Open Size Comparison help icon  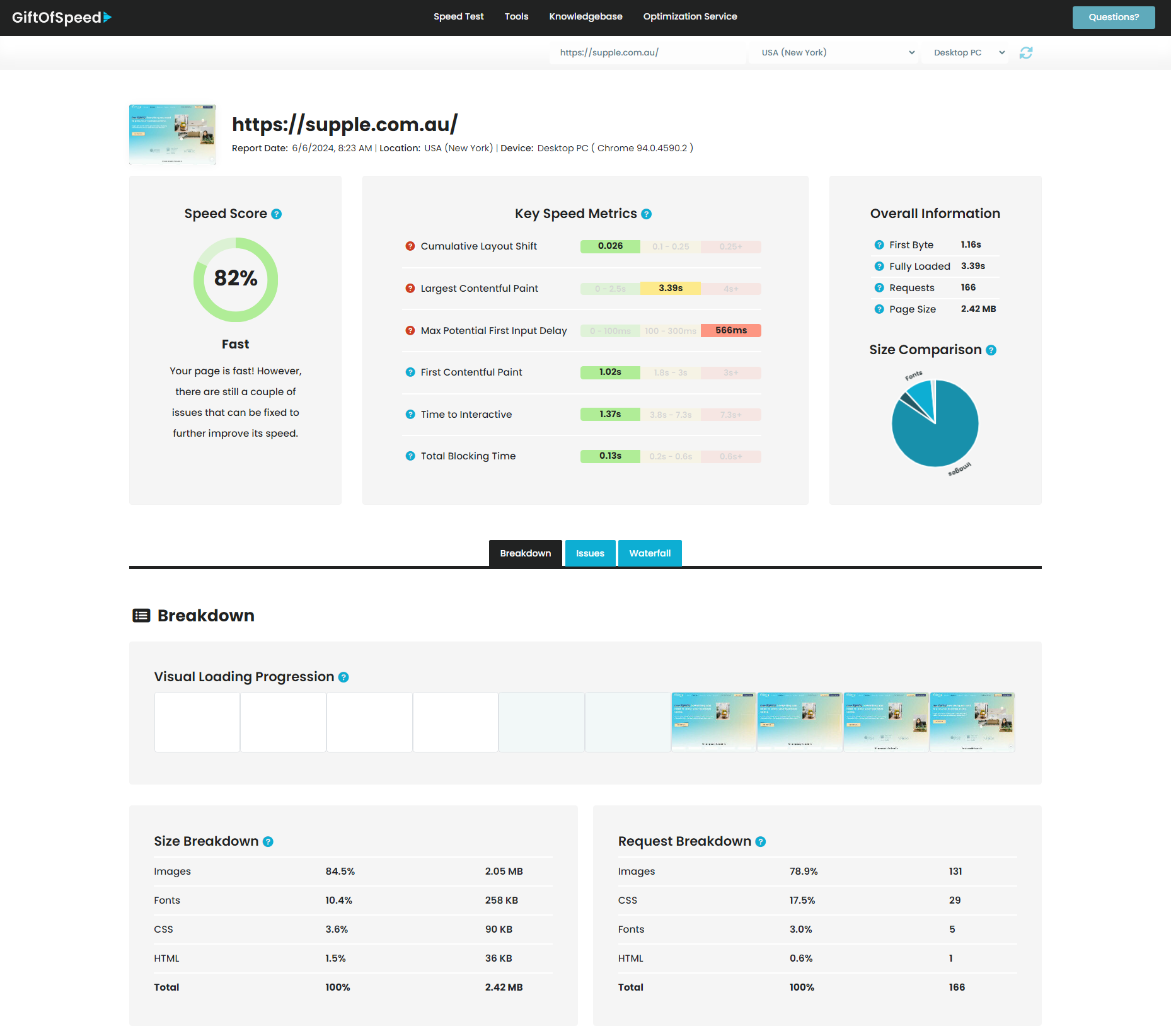[991, 350]
